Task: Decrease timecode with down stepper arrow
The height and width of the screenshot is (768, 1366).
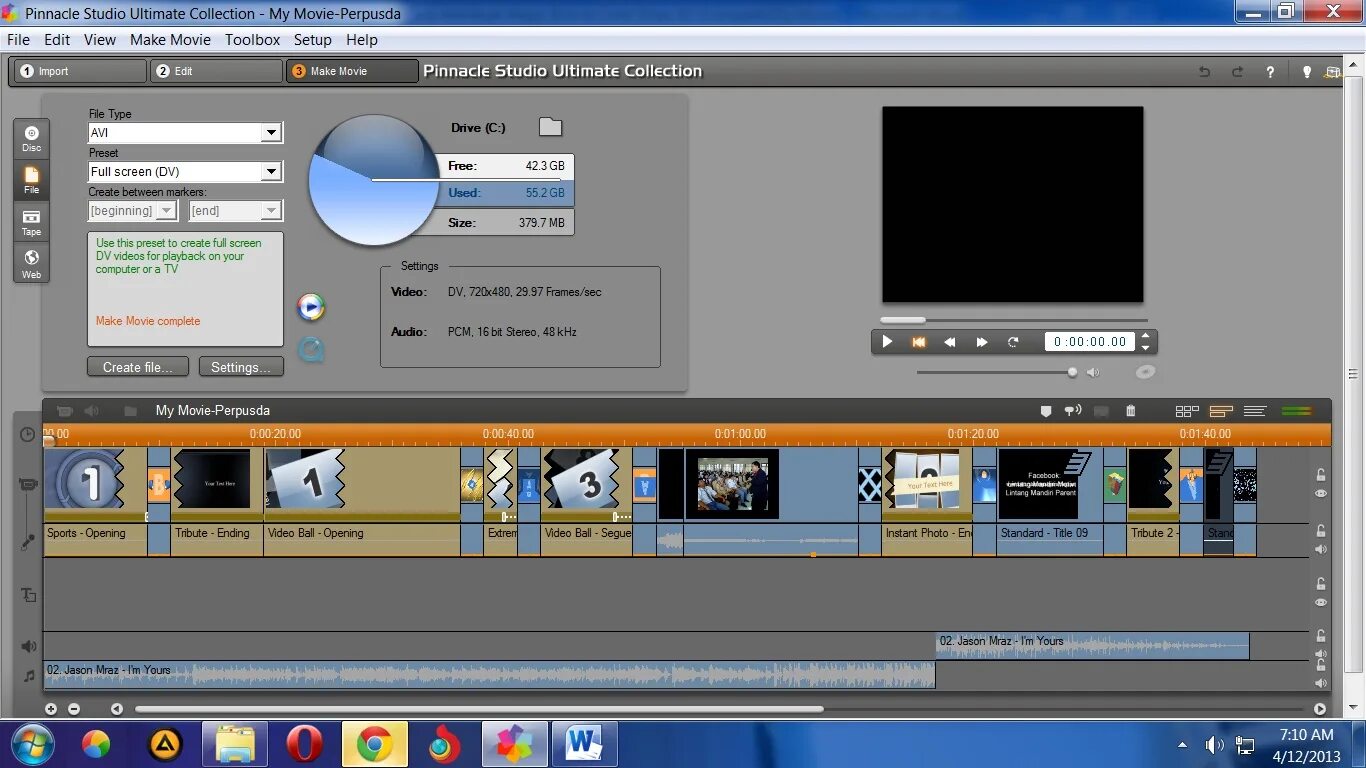Action: (x=1145, y=348)
